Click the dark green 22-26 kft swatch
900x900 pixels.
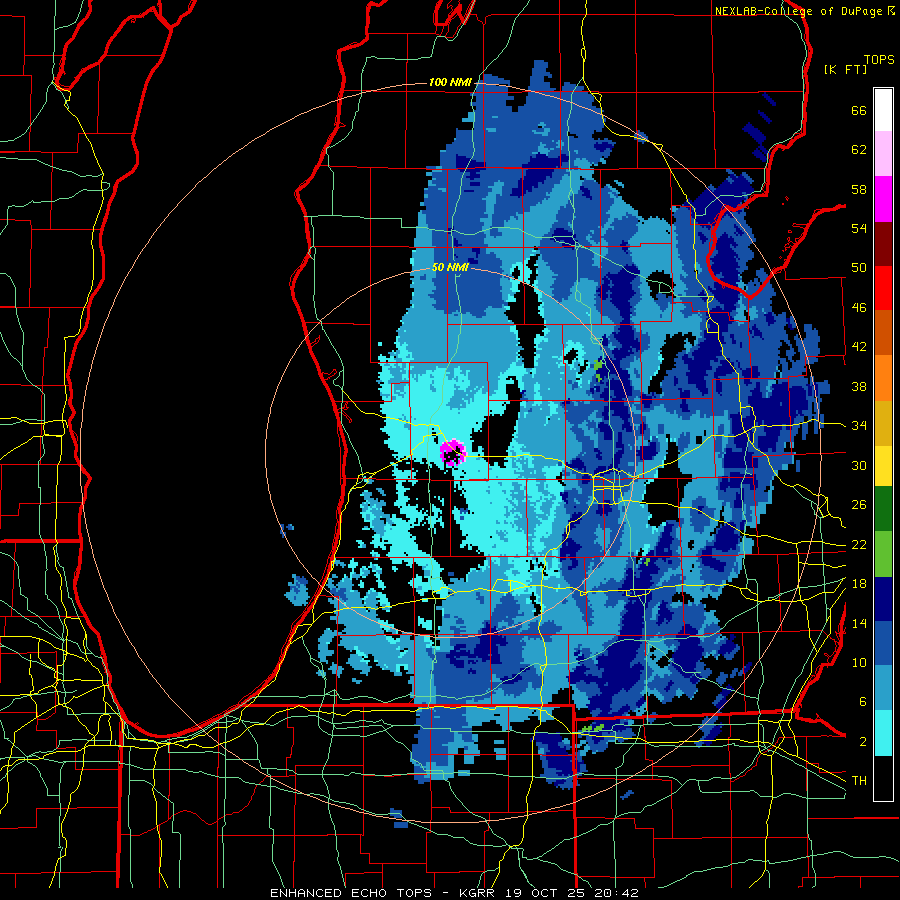click(x=883, y=509)
